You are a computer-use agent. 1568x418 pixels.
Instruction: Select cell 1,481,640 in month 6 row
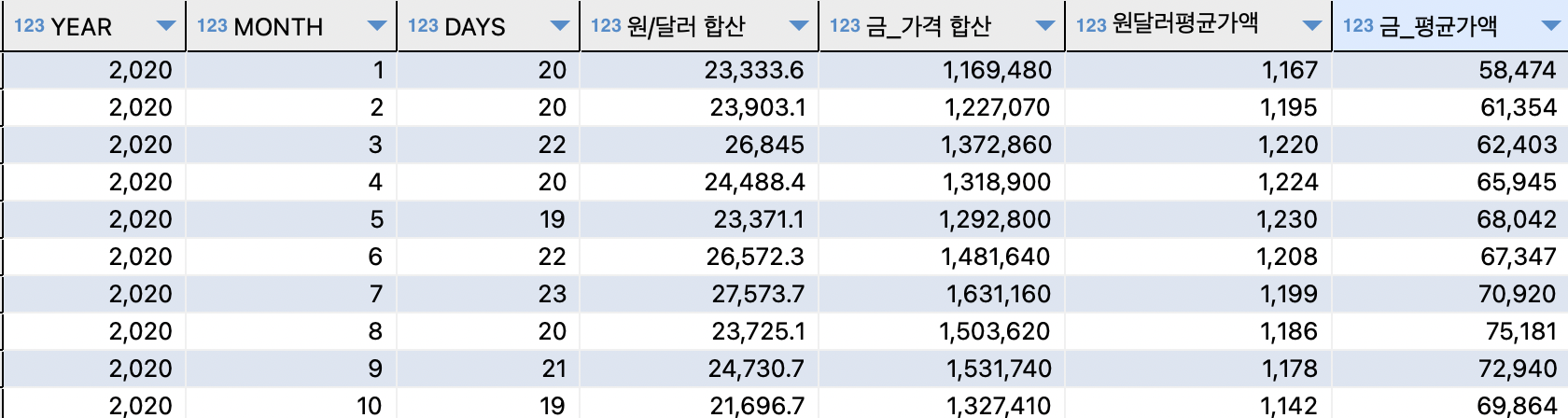tap(942, 257)
